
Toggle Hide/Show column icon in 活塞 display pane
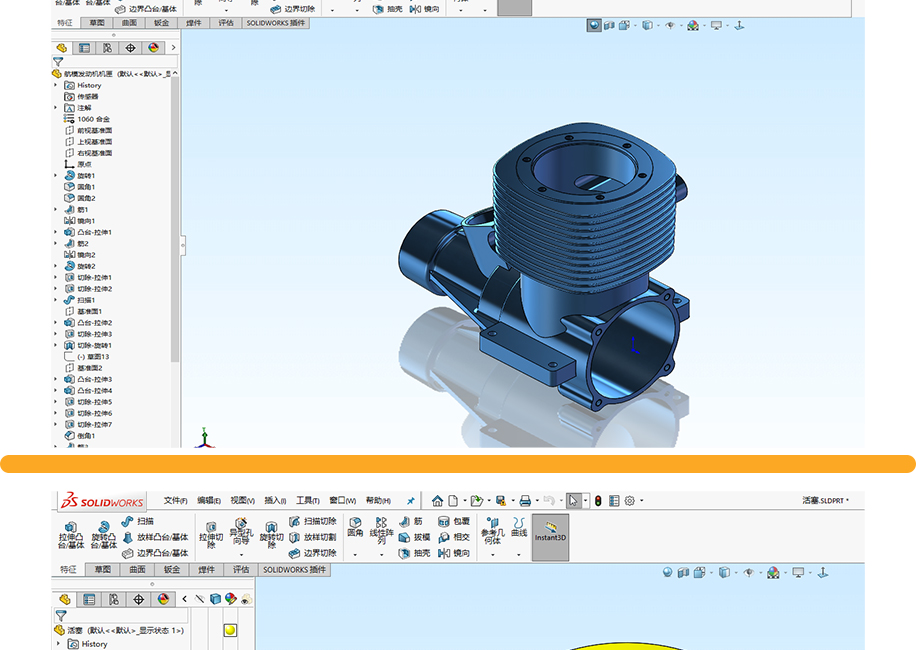(x=200, y=599)
